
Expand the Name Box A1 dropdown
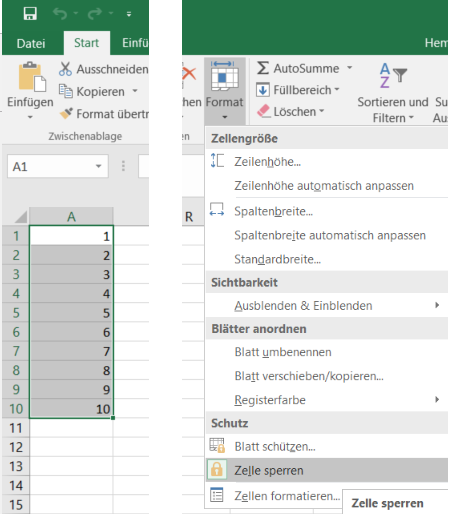(98, 166)
